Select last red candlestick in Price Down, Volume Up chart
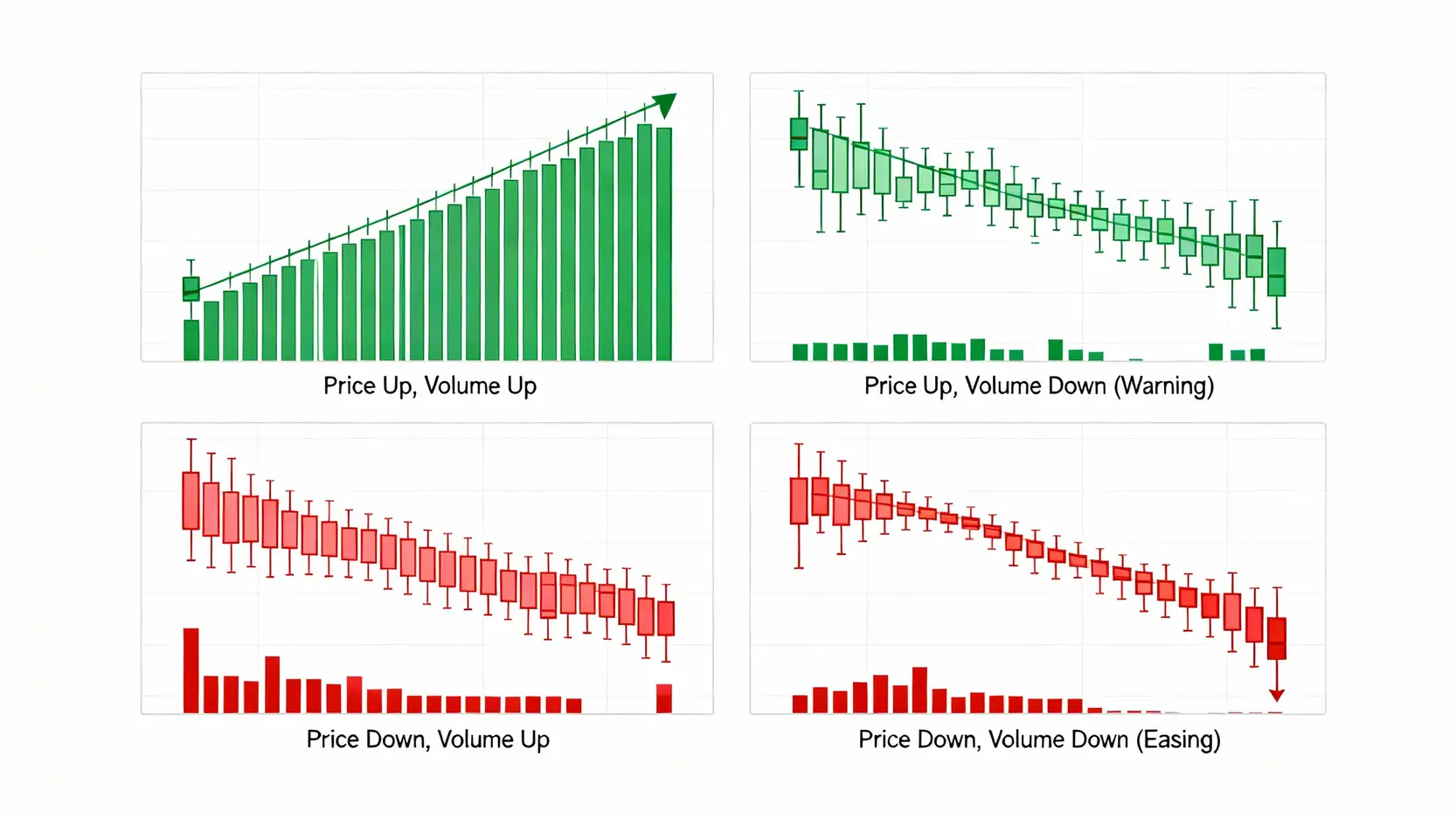This screenshot has height=819, width=1456. tap(666, 619)
